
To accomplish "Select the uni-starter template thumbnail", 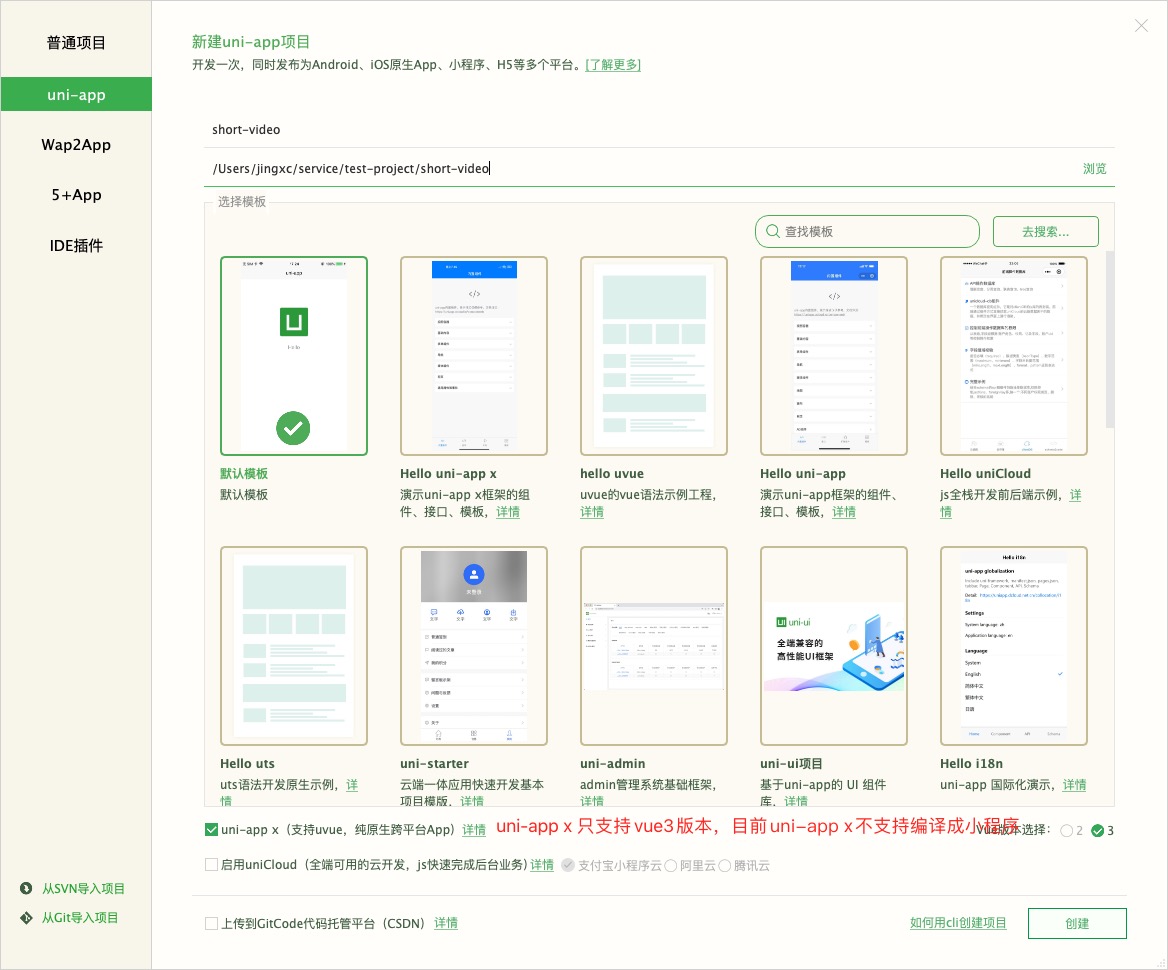I will point(474,646).
